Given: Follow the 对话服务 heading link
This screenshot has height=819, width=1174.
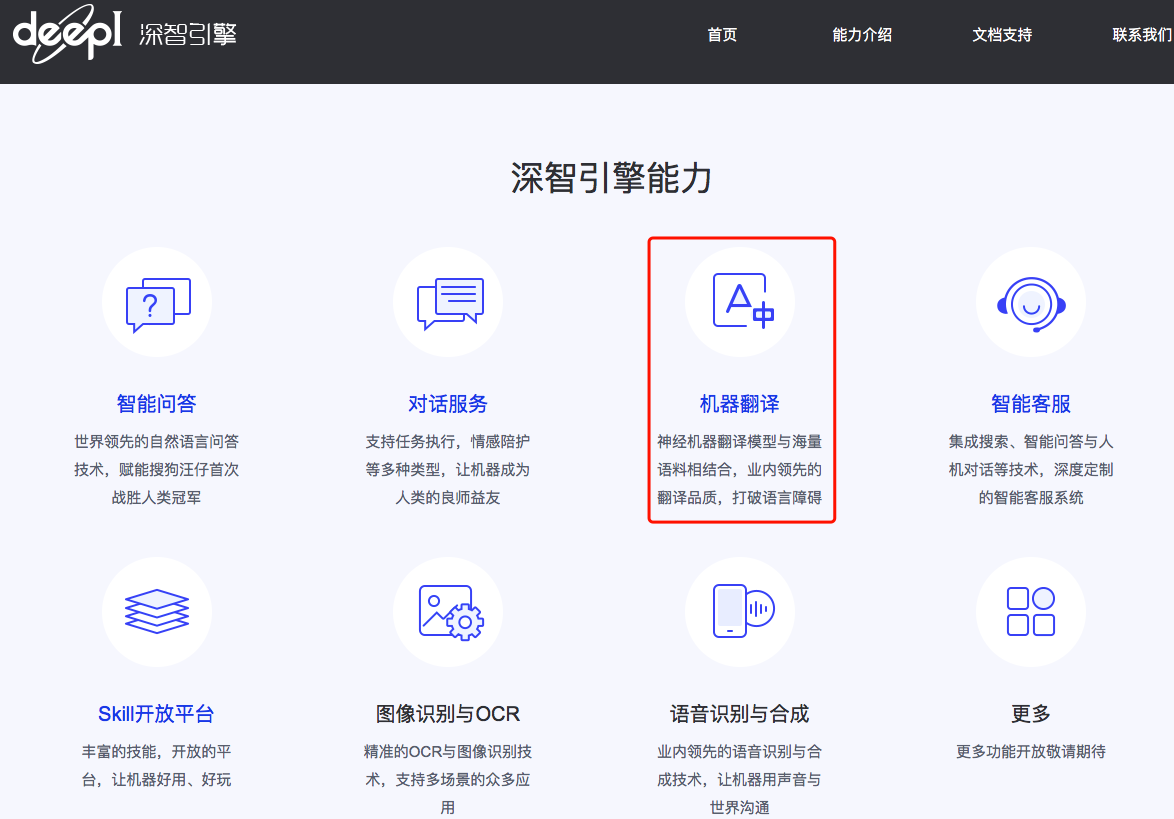Looking at the screenshot, I should 448,404.
